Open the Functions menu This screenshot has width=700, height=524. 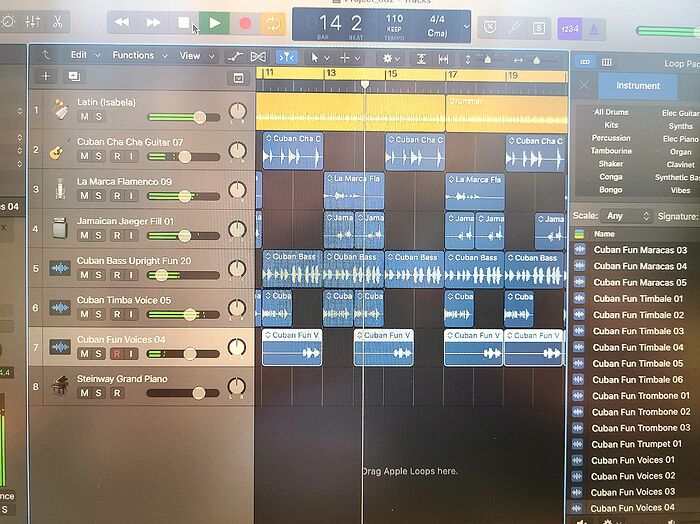[x=140, y=55]
